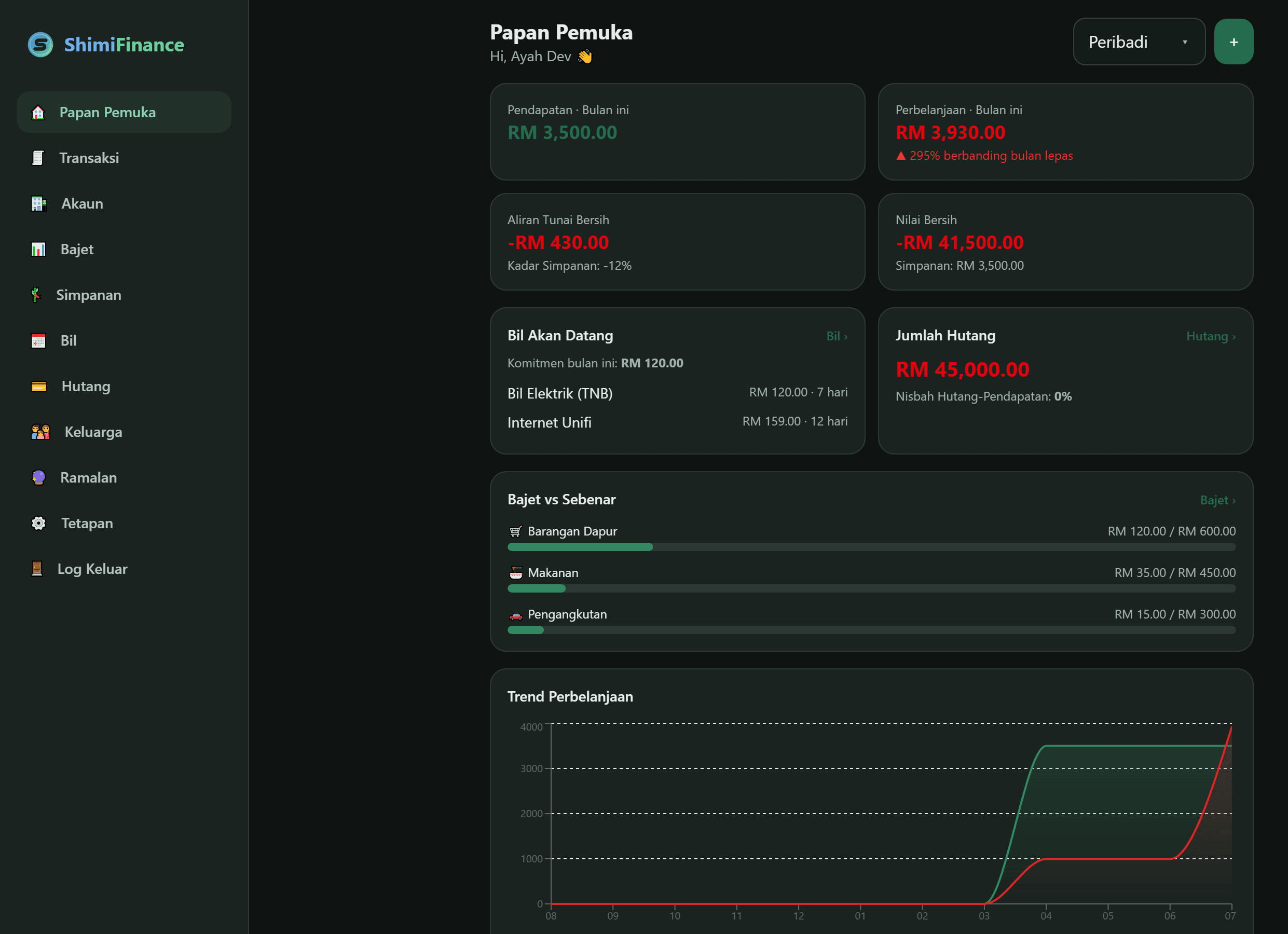The image size is (1288, 934).
Task: Open the Bajet bar chart icon
Action: (38, 249)
